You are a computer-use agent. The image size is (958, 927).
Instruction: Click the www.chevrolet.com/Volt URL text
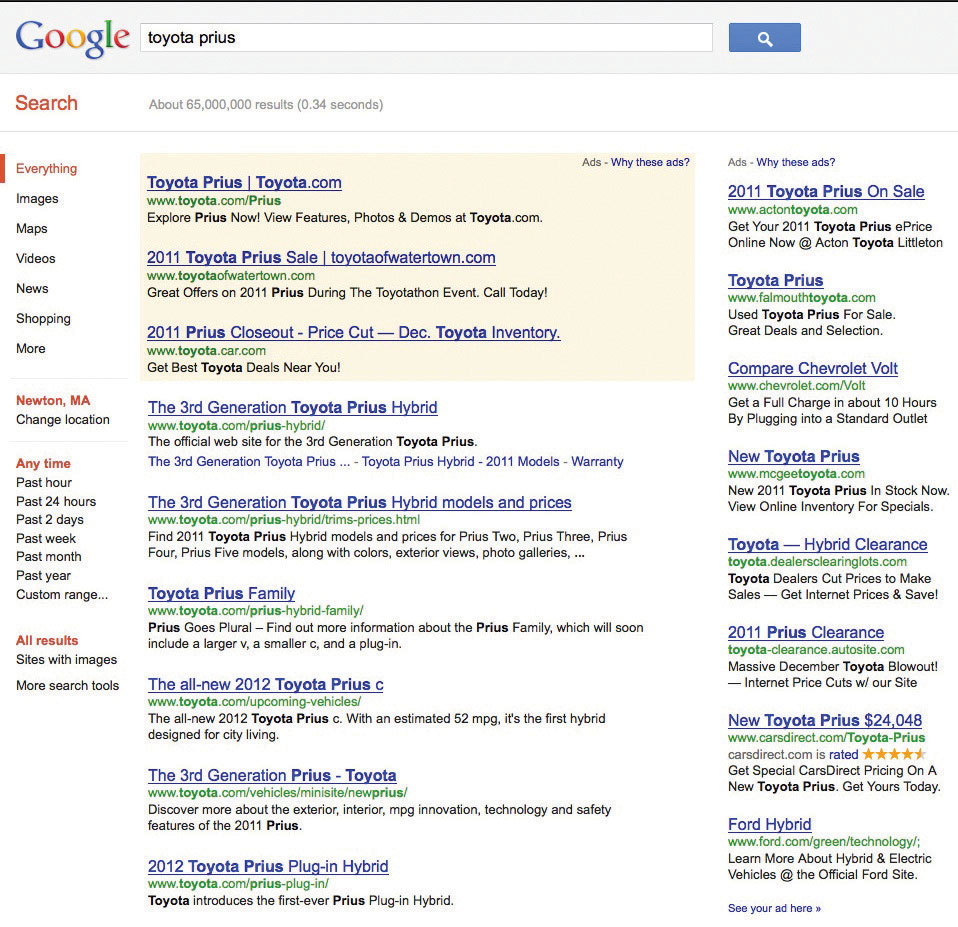797,386
